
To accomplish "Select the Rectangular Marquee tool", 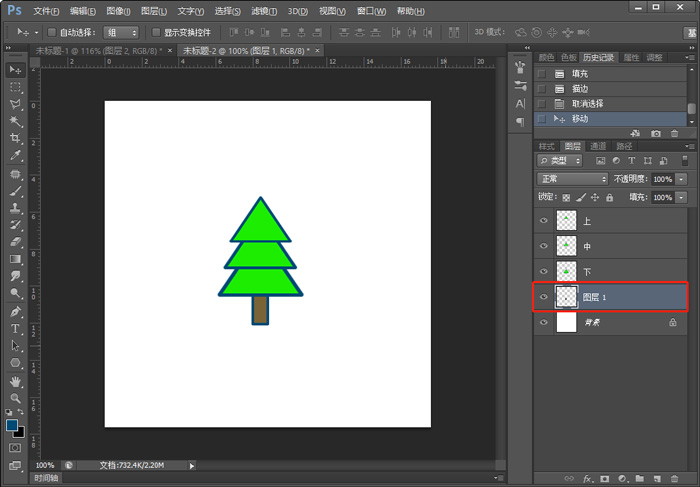I will (15, 87).
